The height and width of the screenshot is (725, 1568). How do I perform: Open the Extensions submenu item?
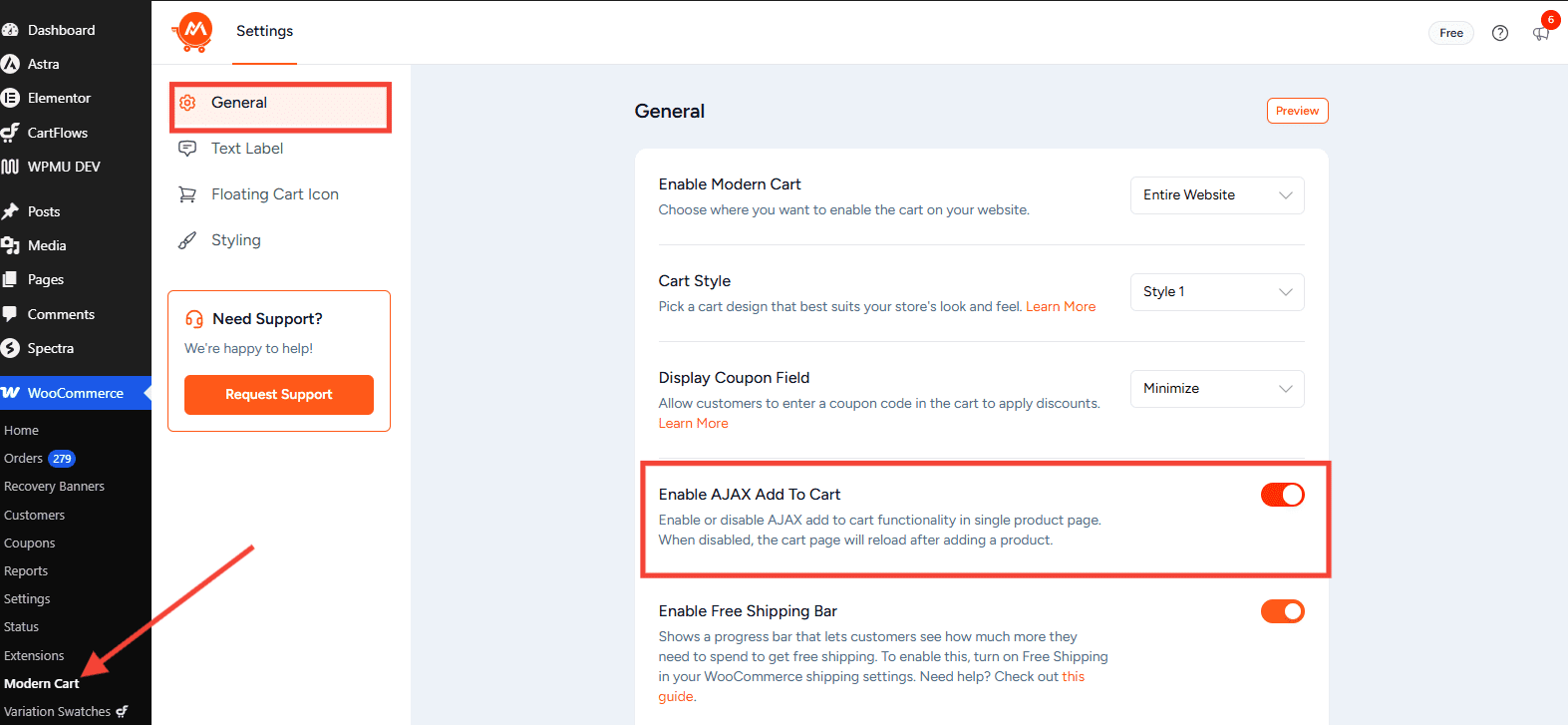click(x=34, y=656)
